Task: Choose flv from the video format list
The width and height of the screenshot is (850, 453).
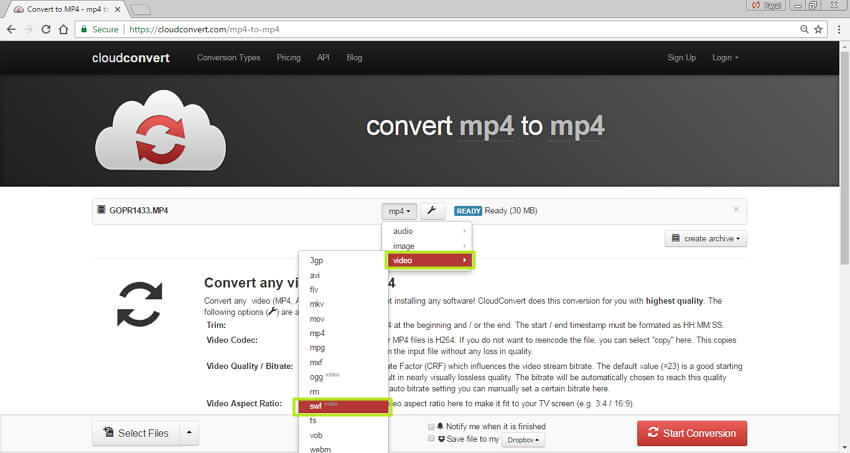Action: [x=343, y=289]
